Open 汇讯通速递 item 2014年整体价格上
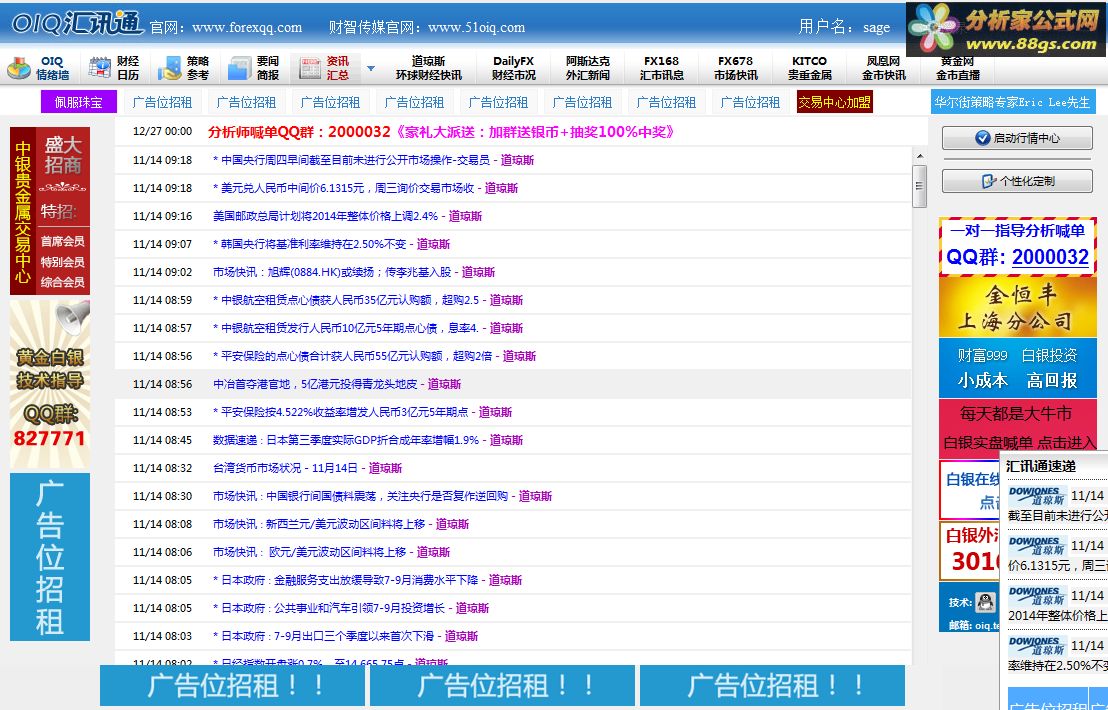The width and height of the screenshot is (1108, 710). point(1057,615)
